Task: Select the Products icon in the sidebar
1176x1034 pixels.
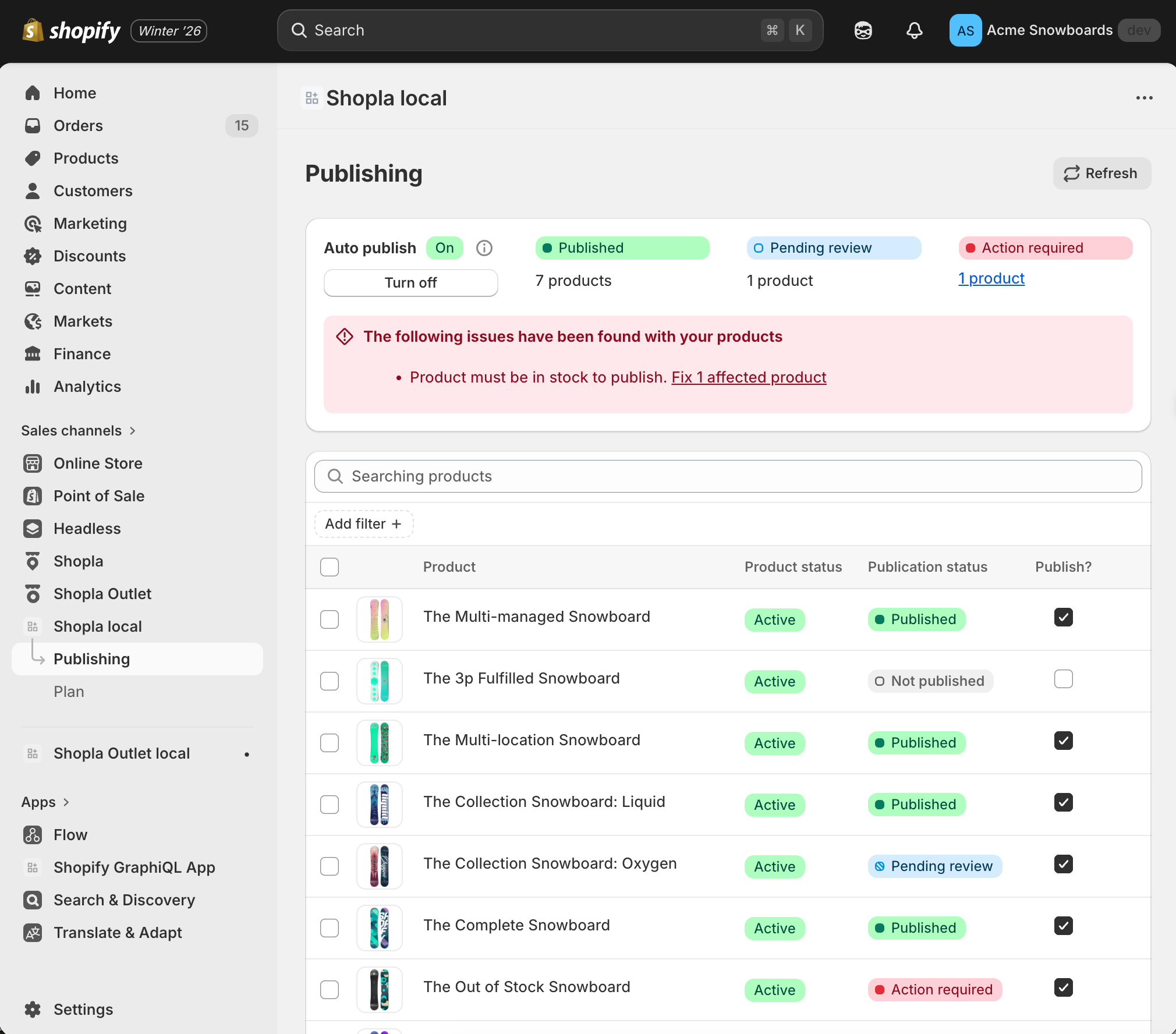Action: pyautogui.click(x=33, y=158)
